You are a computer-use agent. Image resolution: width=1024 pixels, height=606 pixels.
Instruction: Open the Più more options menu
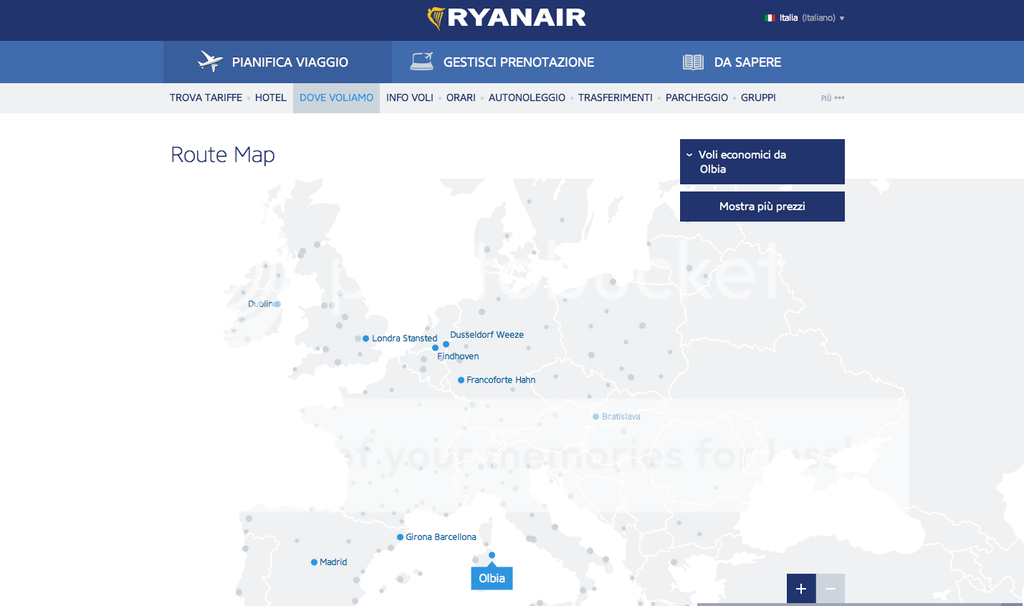[833, 98]
